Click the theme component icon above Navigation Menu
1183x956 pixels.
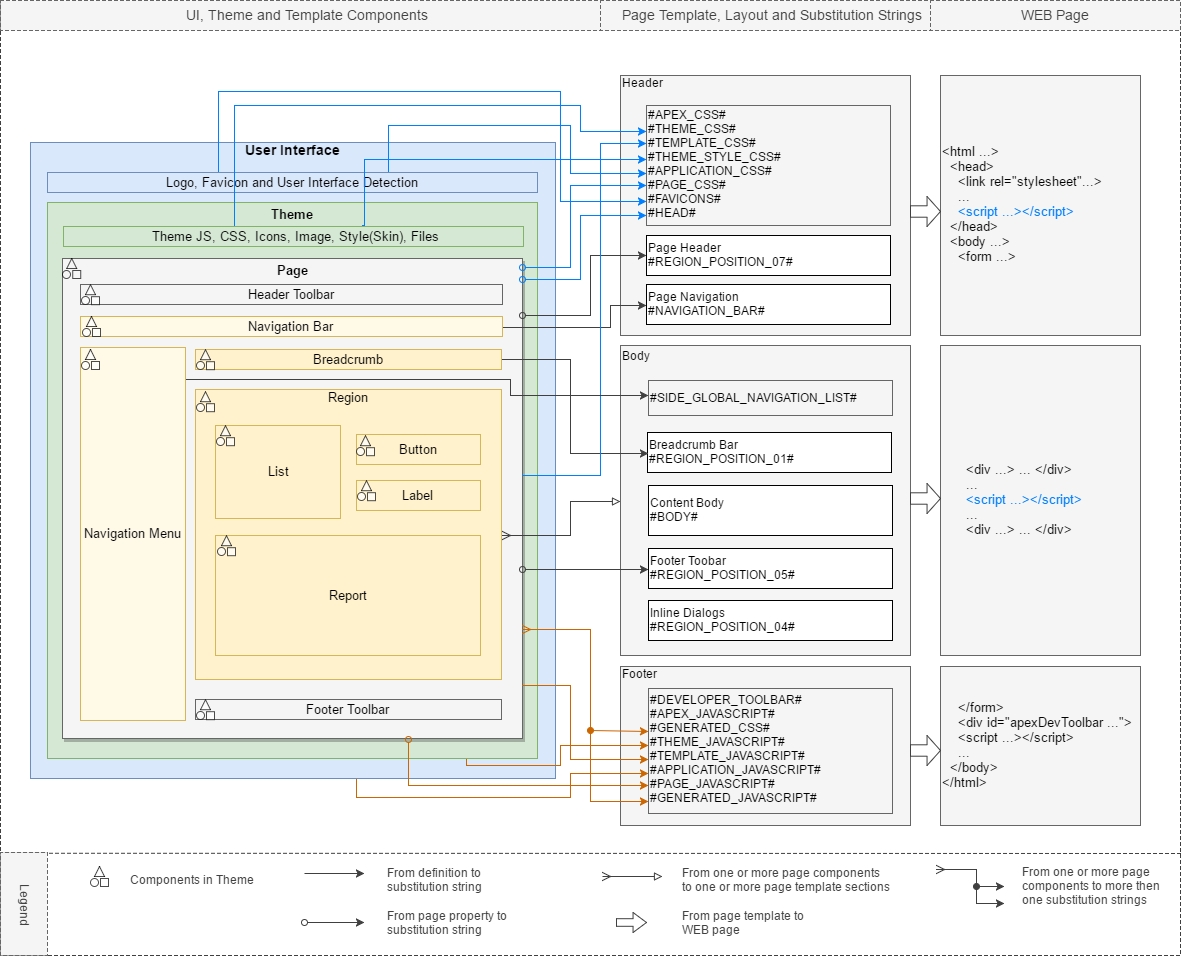[x=91, y=359]
